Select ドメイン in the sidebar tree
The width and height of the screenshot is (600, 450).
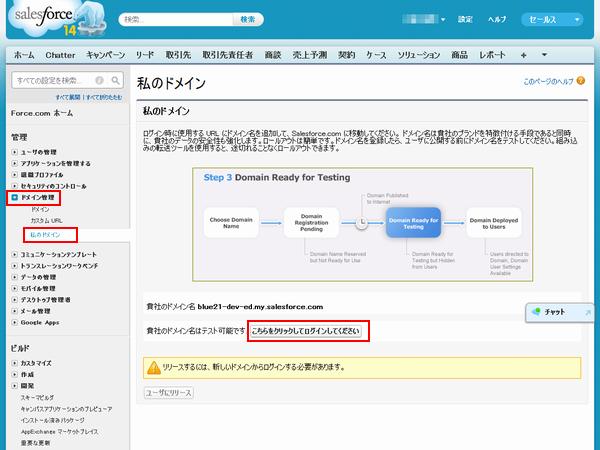tap(40, 209)
